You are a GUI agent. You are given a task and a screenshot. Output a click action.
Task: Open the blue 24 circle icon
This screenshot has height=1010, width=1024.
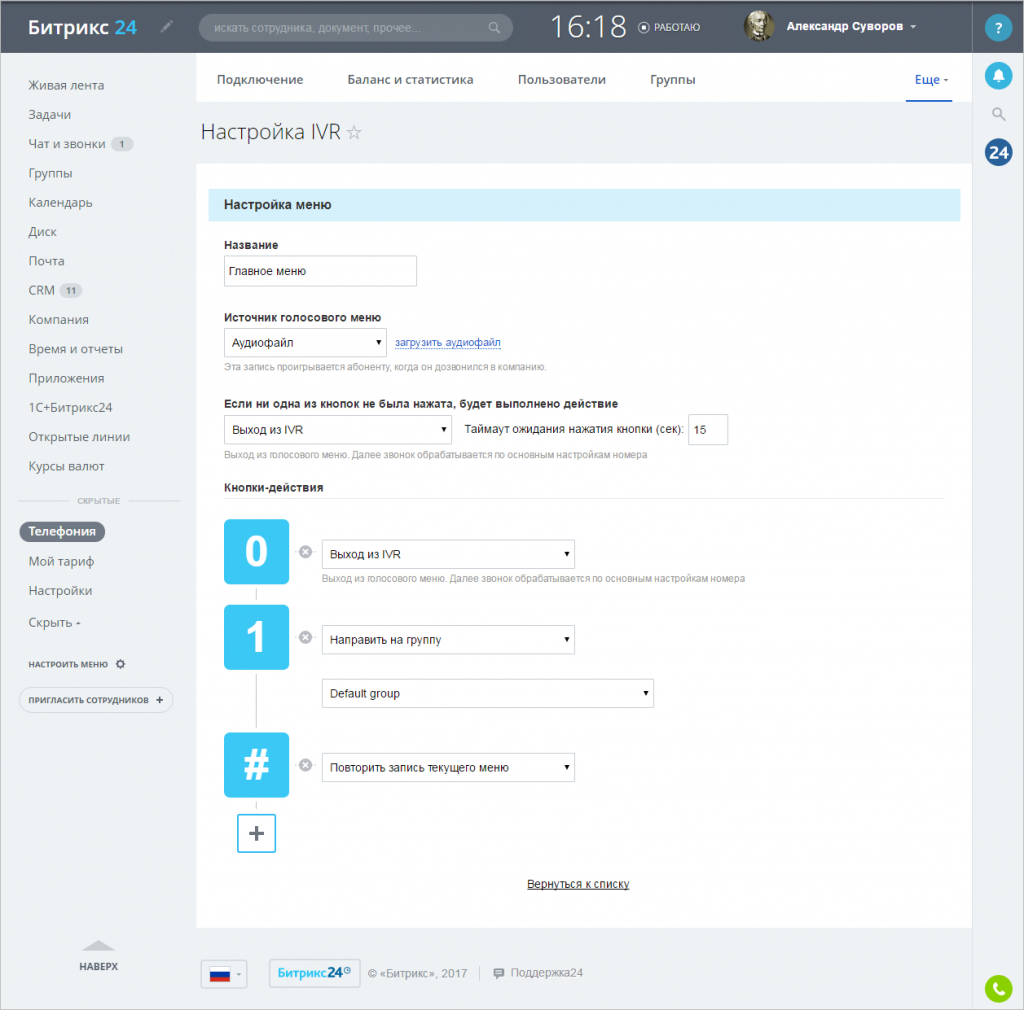click(x=998, y=152)
